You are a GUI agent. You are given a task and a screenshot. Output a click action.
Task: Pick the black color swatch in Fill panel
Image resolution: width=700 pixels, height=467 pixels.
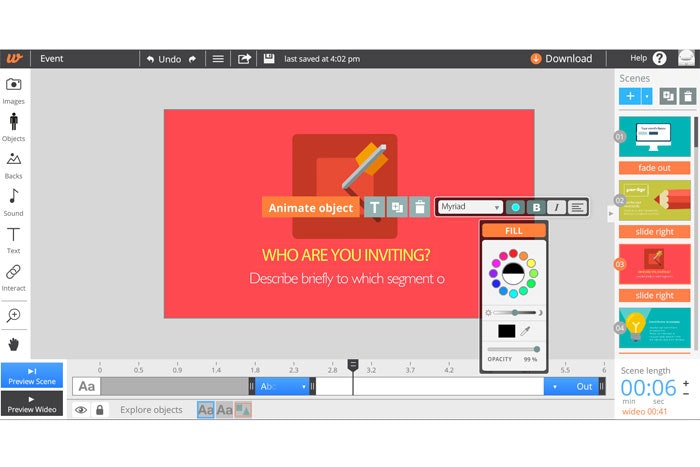point(506,330)
